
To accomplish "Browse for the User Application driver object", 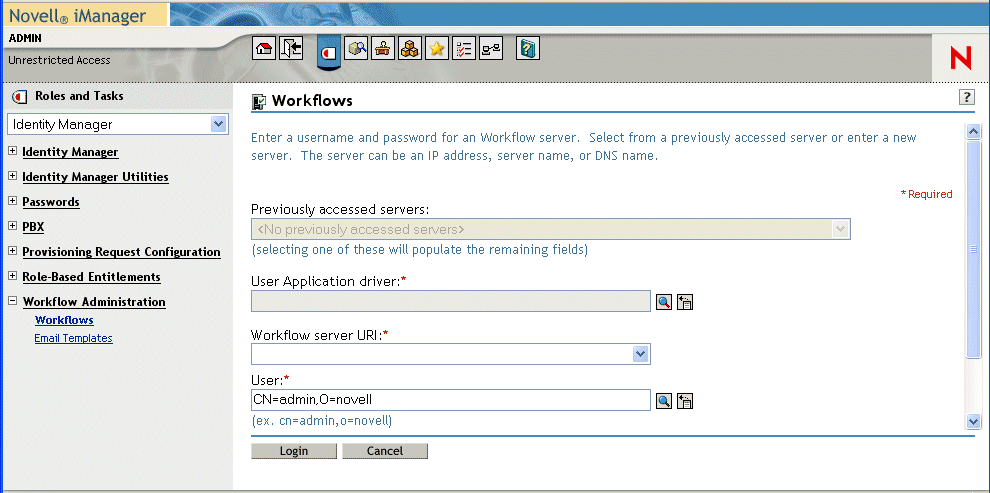I will point(664,302).
